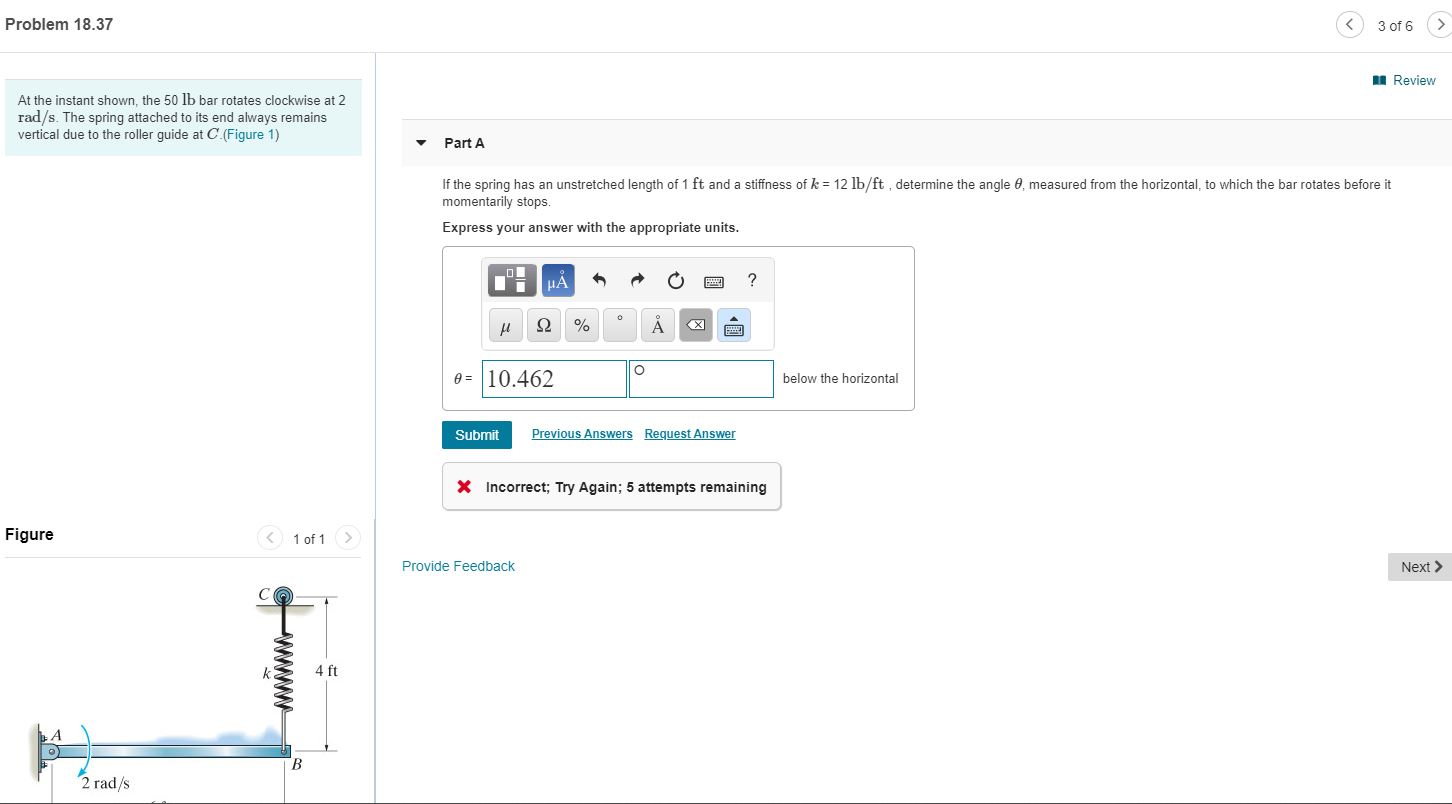
Task: Click the 'Figure' heading
Action: point(29,534)
